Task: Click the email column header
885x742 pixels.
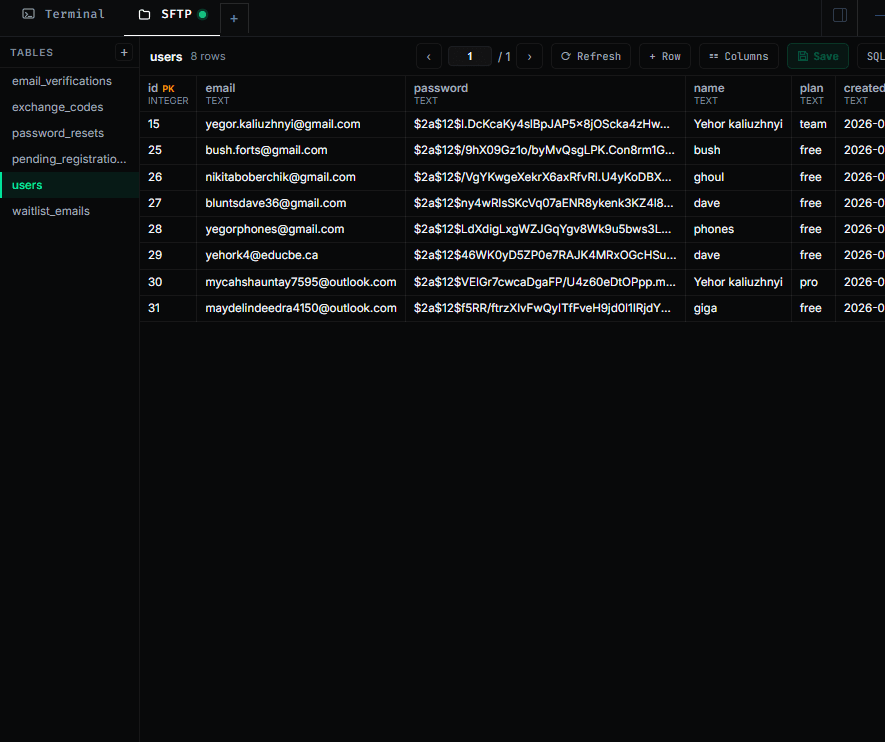Action: 301,94
